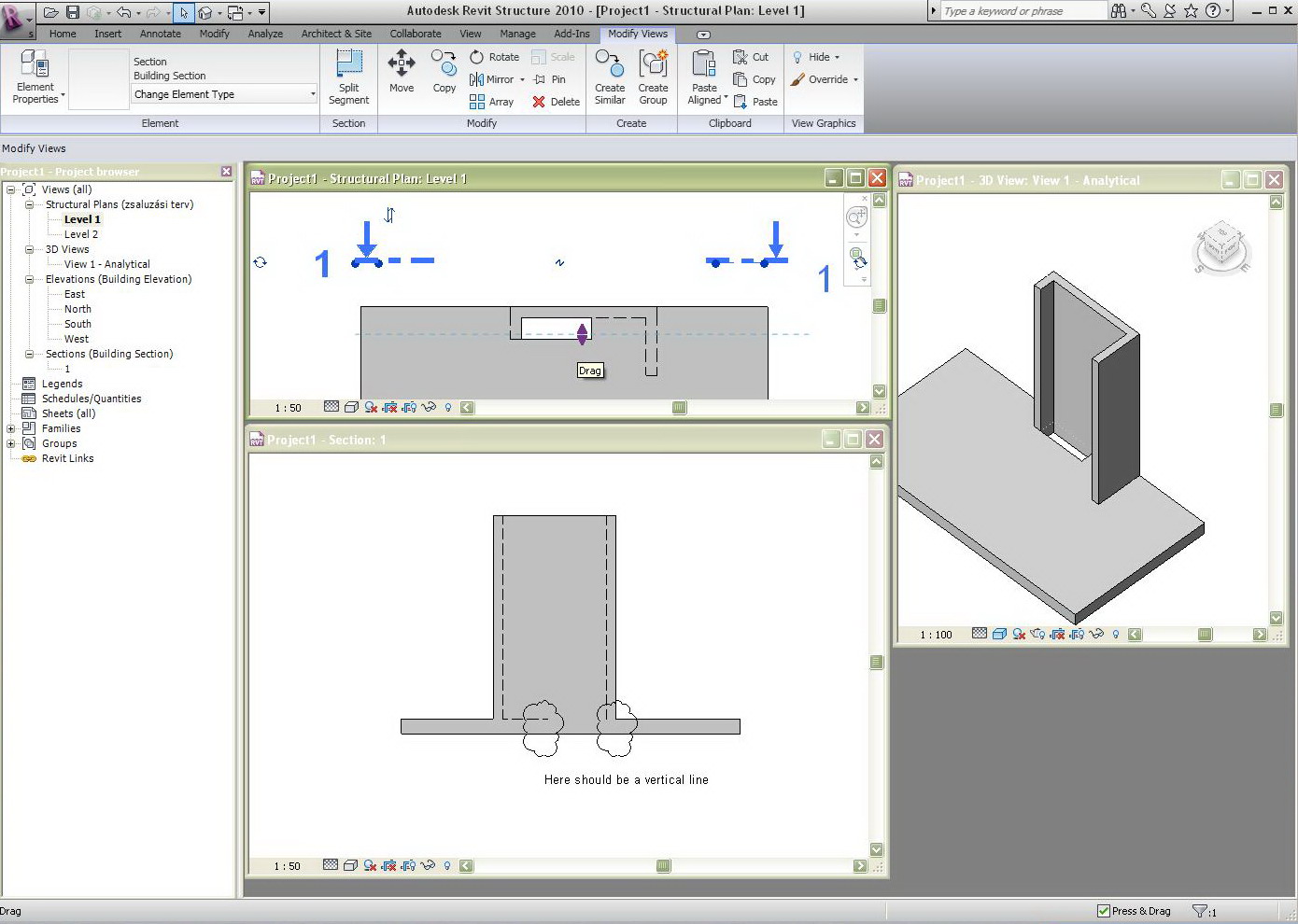This screenshot has height=924, width=1298.
Task: Switch to the Annotate ribbon tab
Action: tap(161, 34)
